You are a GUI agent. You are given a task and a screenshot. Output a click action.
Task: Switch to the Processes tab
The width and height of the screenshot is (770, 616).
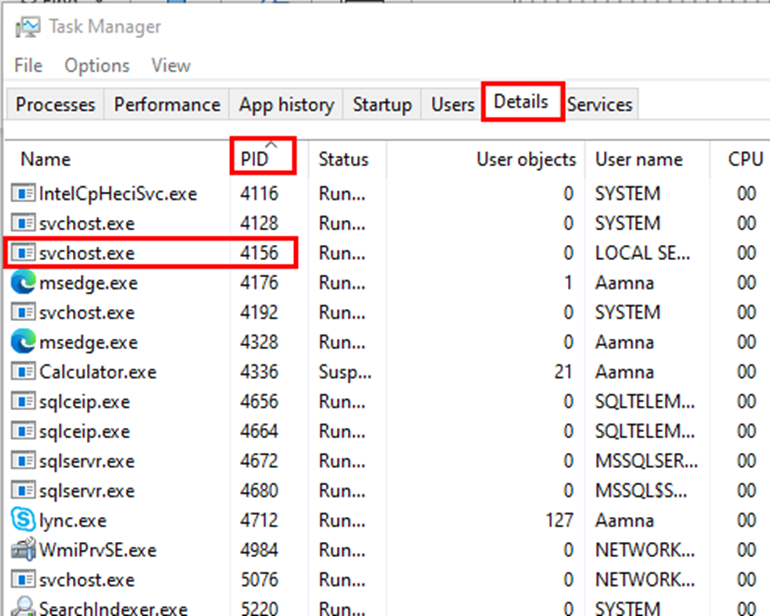[55, 105]
